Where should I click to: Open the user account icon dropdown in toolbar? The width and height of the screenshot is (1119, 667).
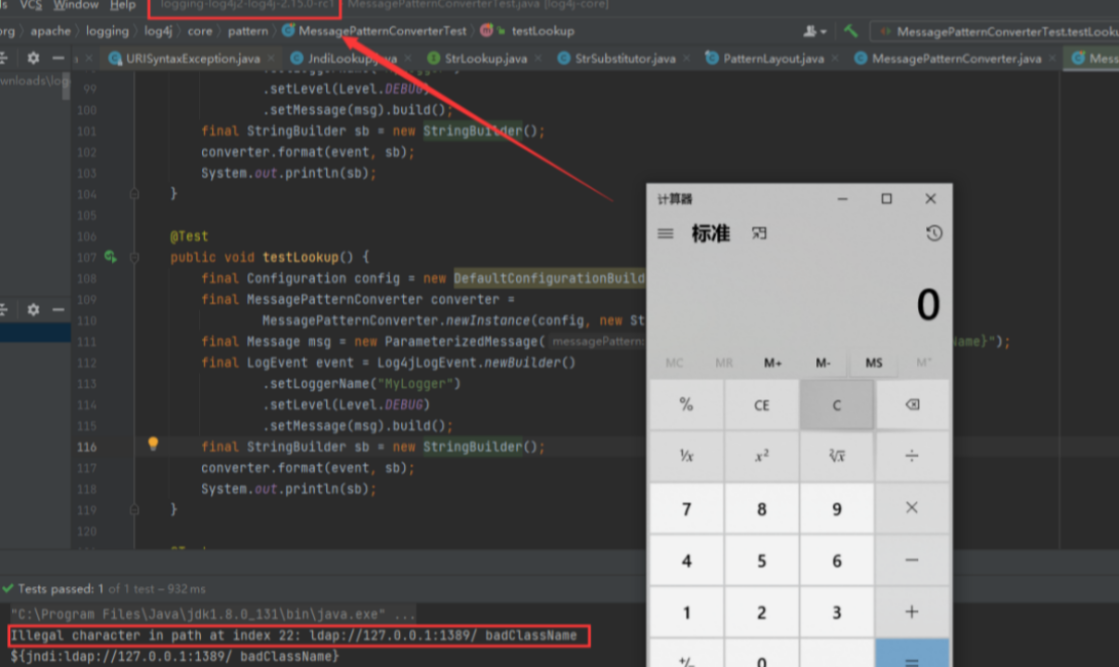pos(814,31)
